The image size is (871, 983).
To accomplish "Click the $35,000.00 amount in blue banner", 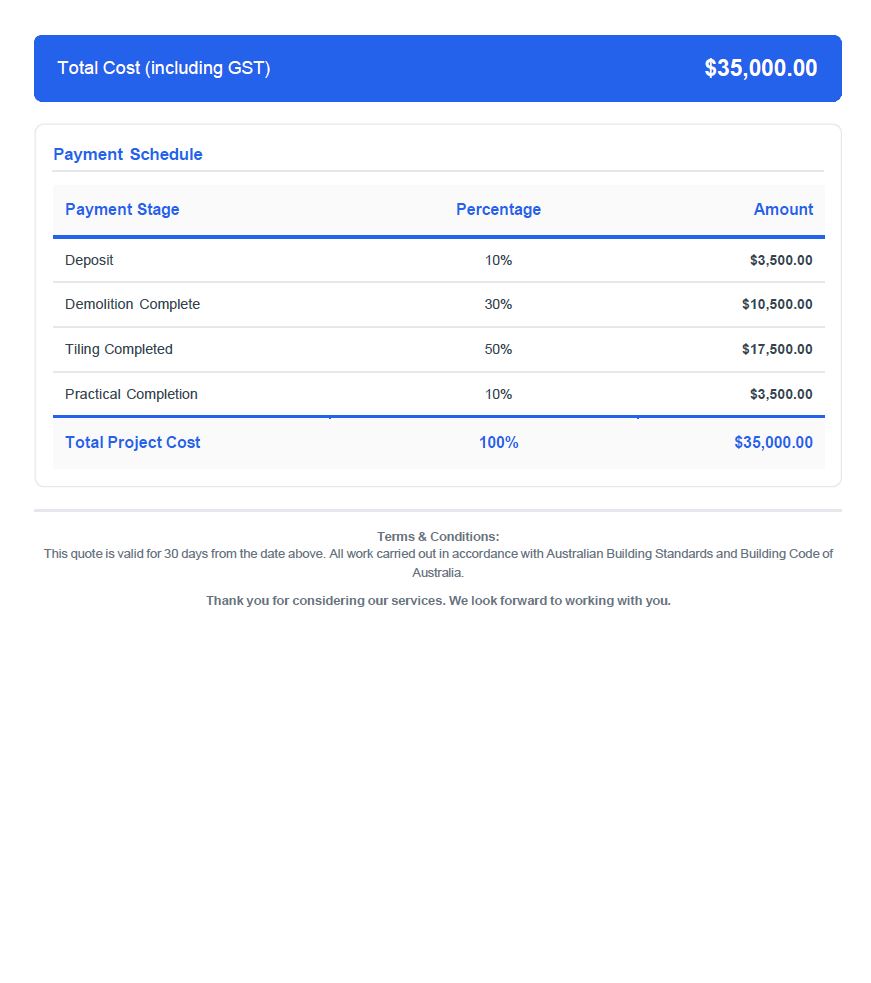I will click(760, 68).
